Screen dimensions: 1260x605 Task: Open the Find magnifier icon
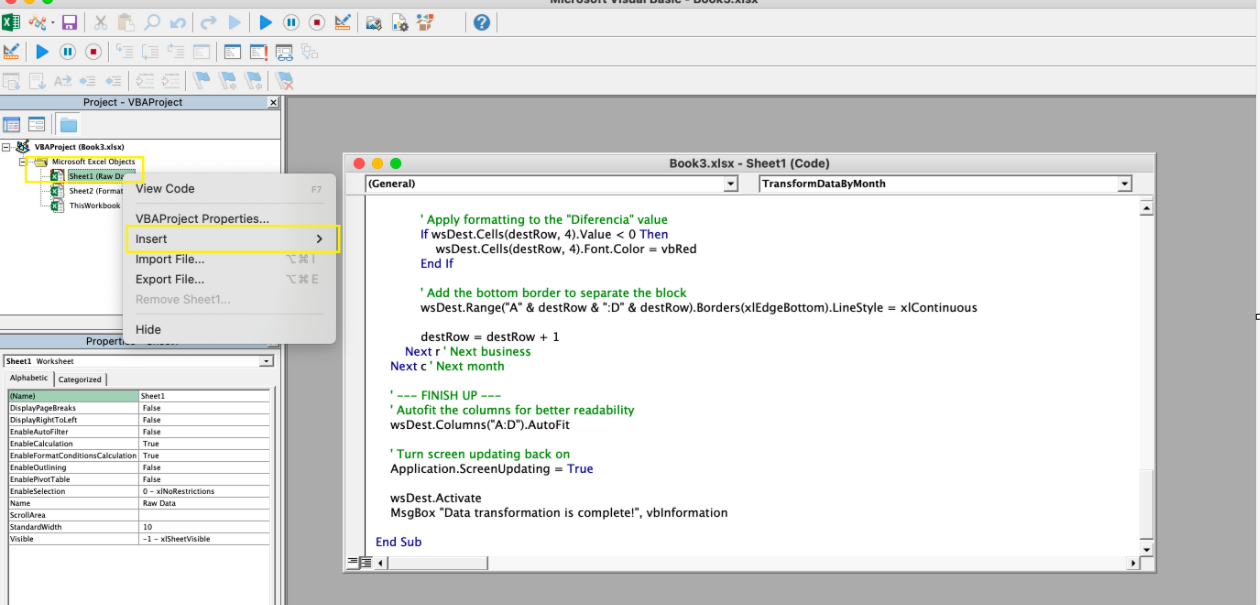pyautogui.click(x=152, y=22)
